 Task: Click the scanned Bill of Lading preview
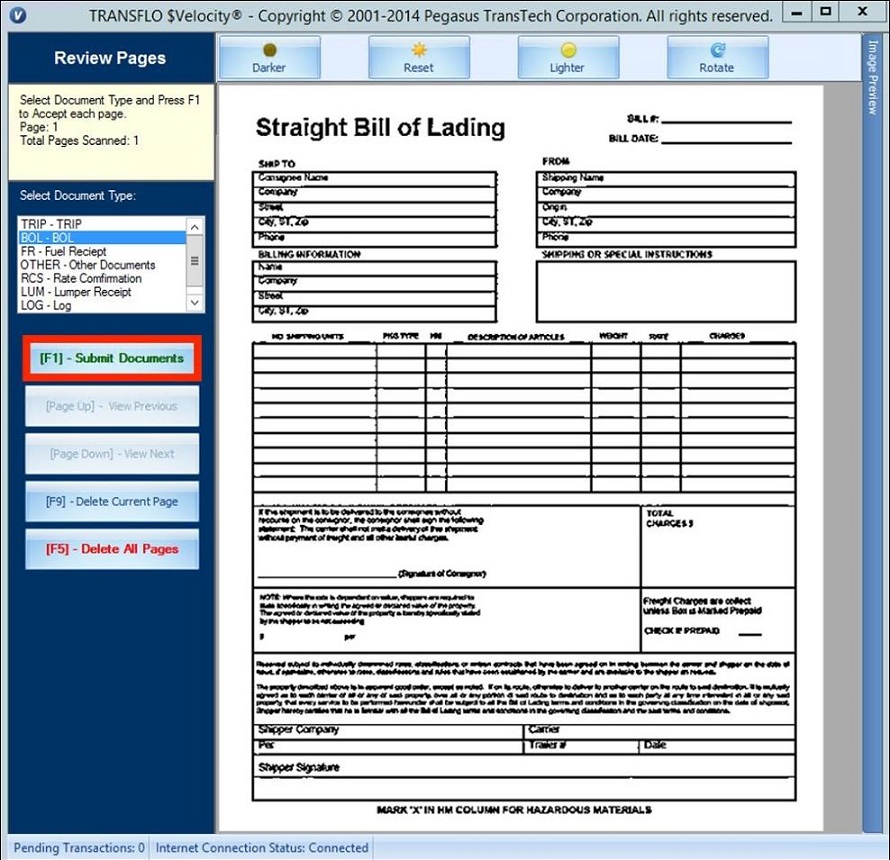coord(521,458)
